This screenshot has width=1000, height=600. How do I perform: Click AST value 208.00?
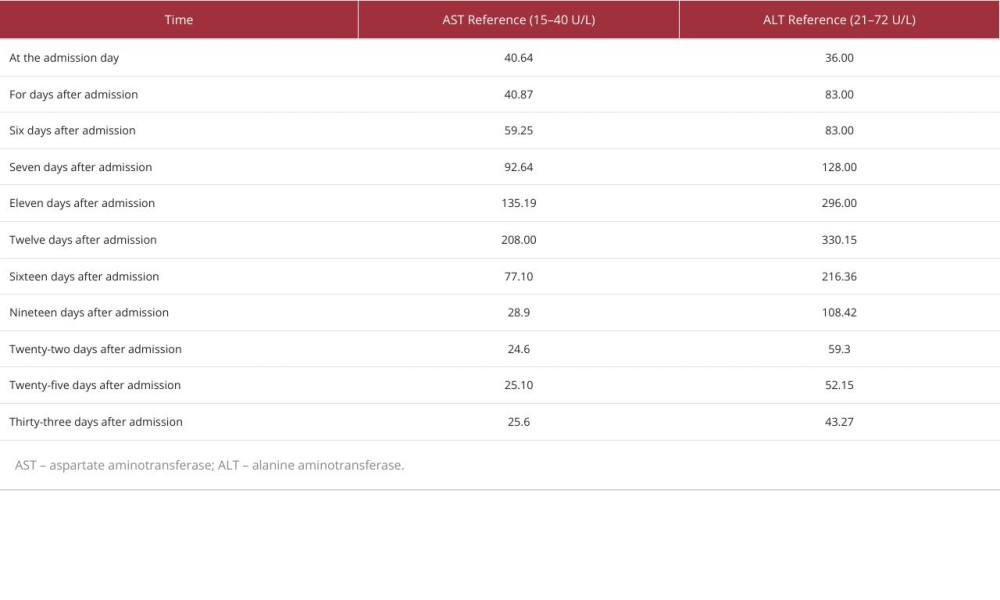click(518, 240)
